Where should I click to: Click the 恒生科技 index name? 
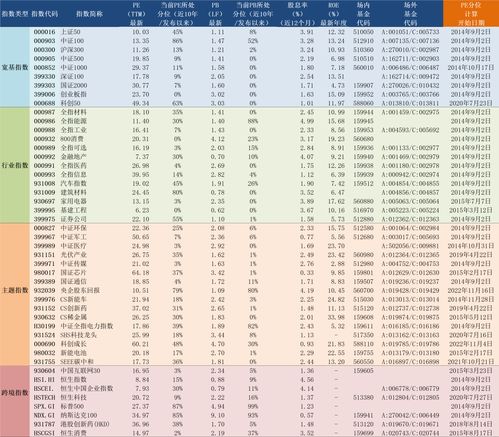point(74,397)
